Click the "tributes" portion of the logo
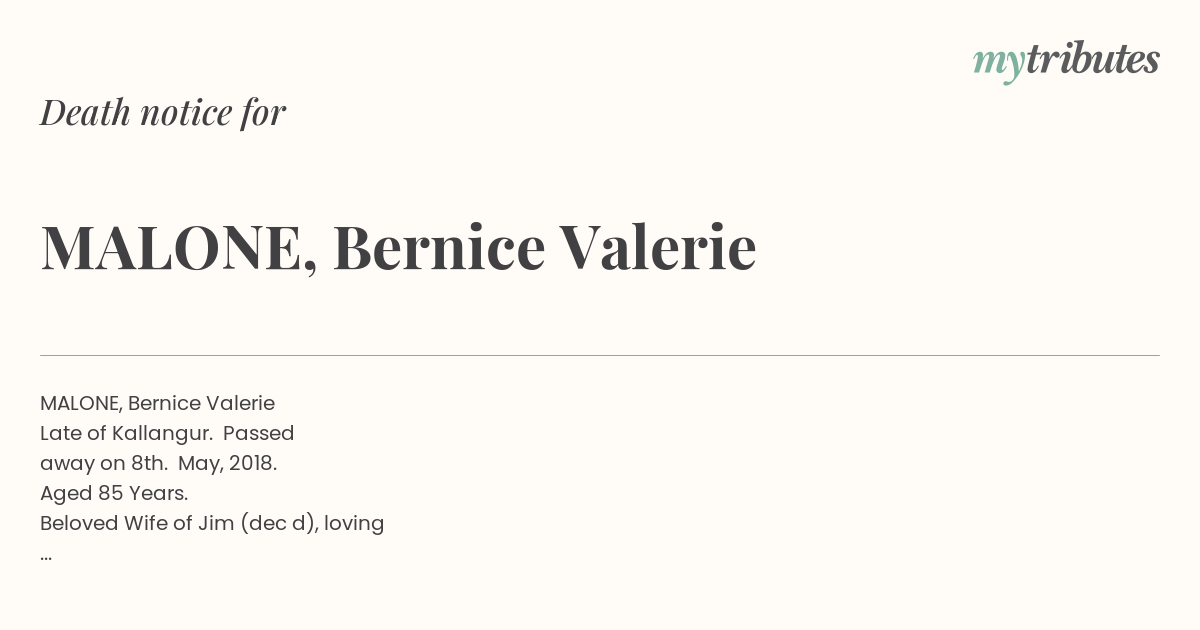Viewport: 1200px width, 630px height. coord(1092,59)
